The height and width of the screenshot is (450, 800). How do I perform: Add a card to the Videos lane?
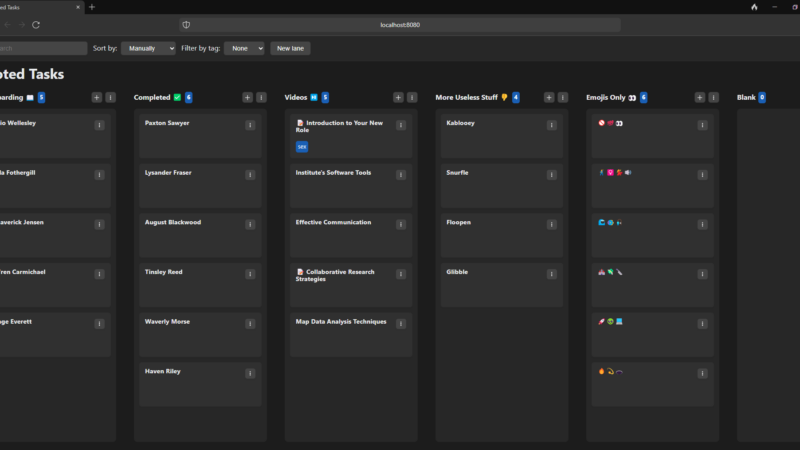tap(398, 97)
